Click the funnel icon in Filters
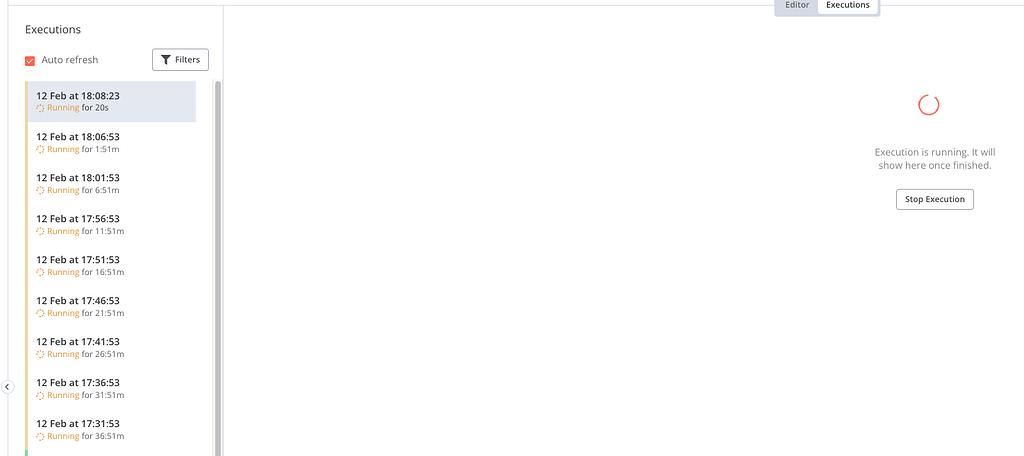This screenshot has width=1024, height=456. tap(166, 60)
